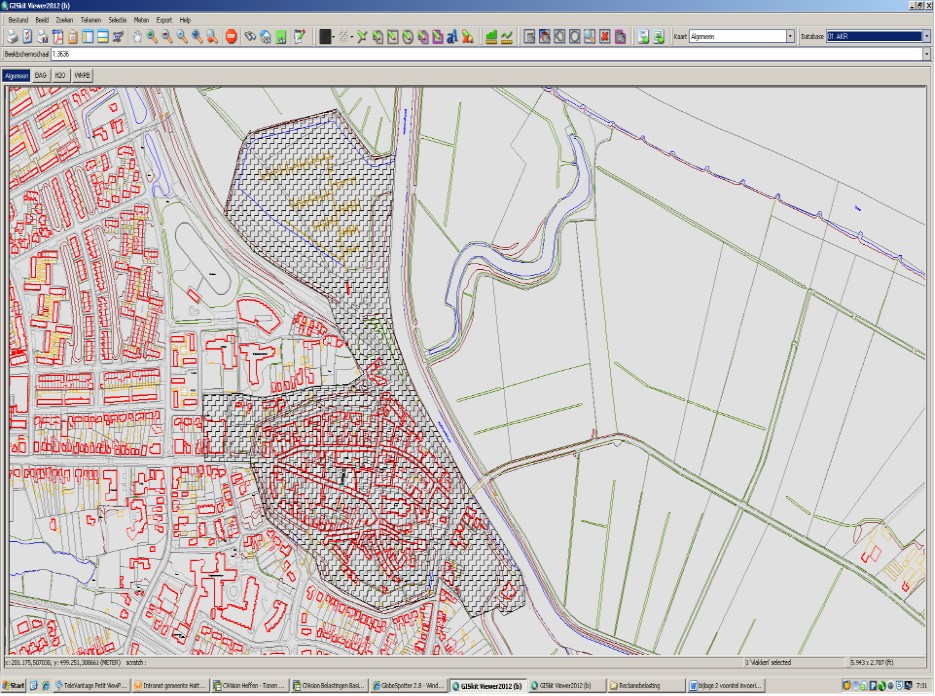
Task: Open the Tekenen menu
Action: point(90,20)
